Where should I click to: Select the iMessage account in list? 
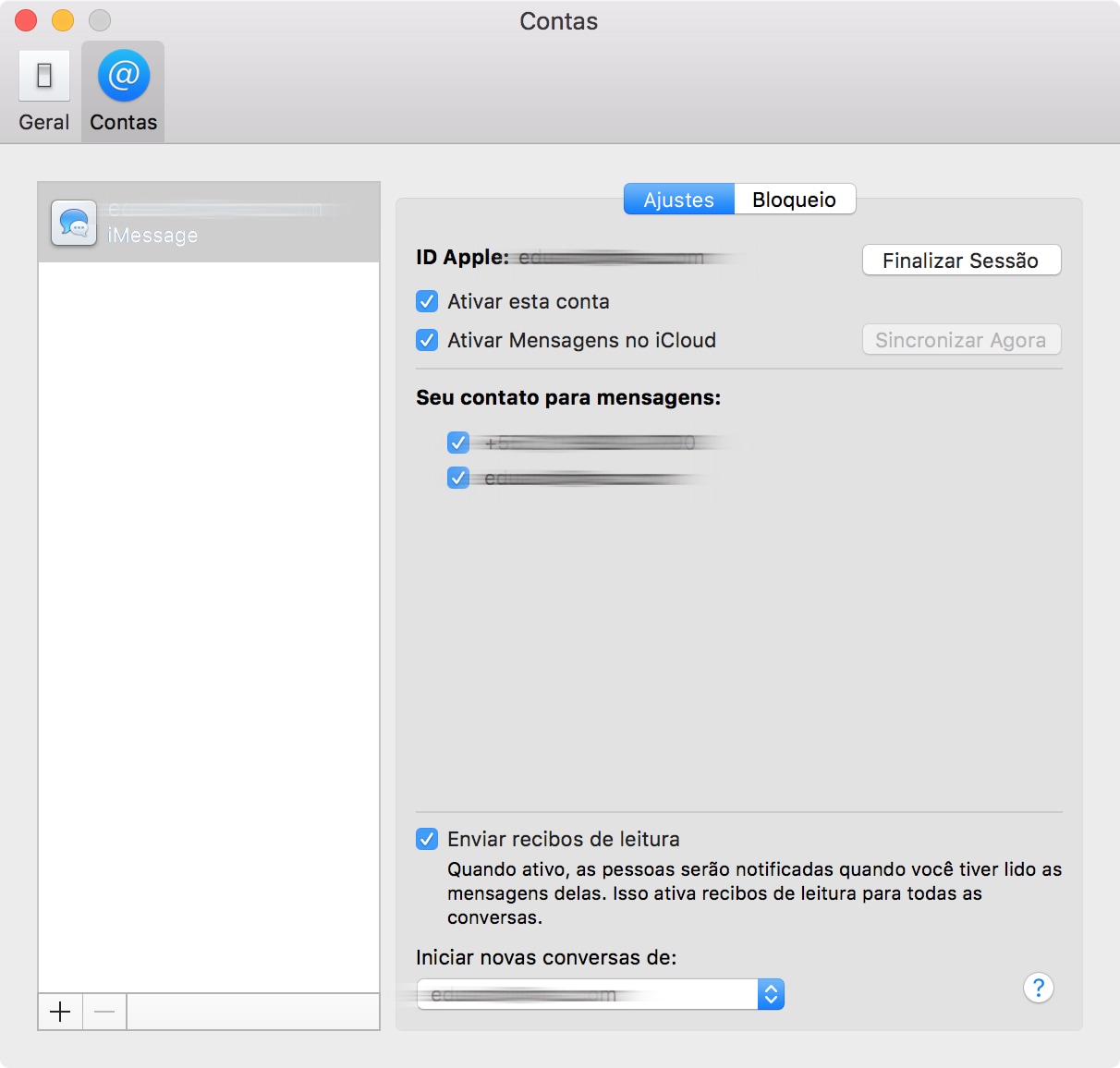pos(209,223)
